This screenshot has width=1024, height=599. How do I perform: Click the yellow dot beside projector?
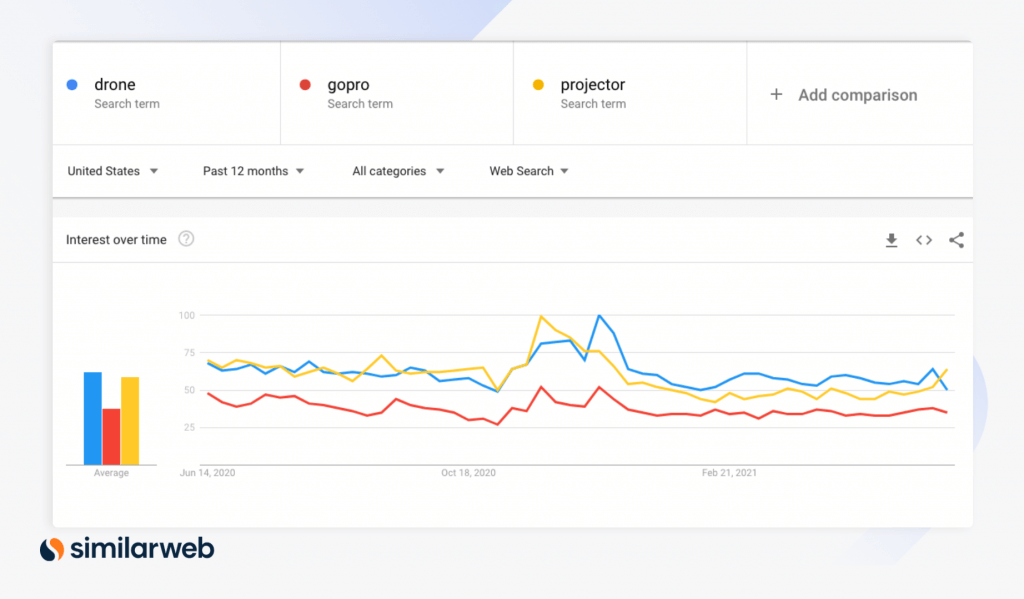[538, 85]
